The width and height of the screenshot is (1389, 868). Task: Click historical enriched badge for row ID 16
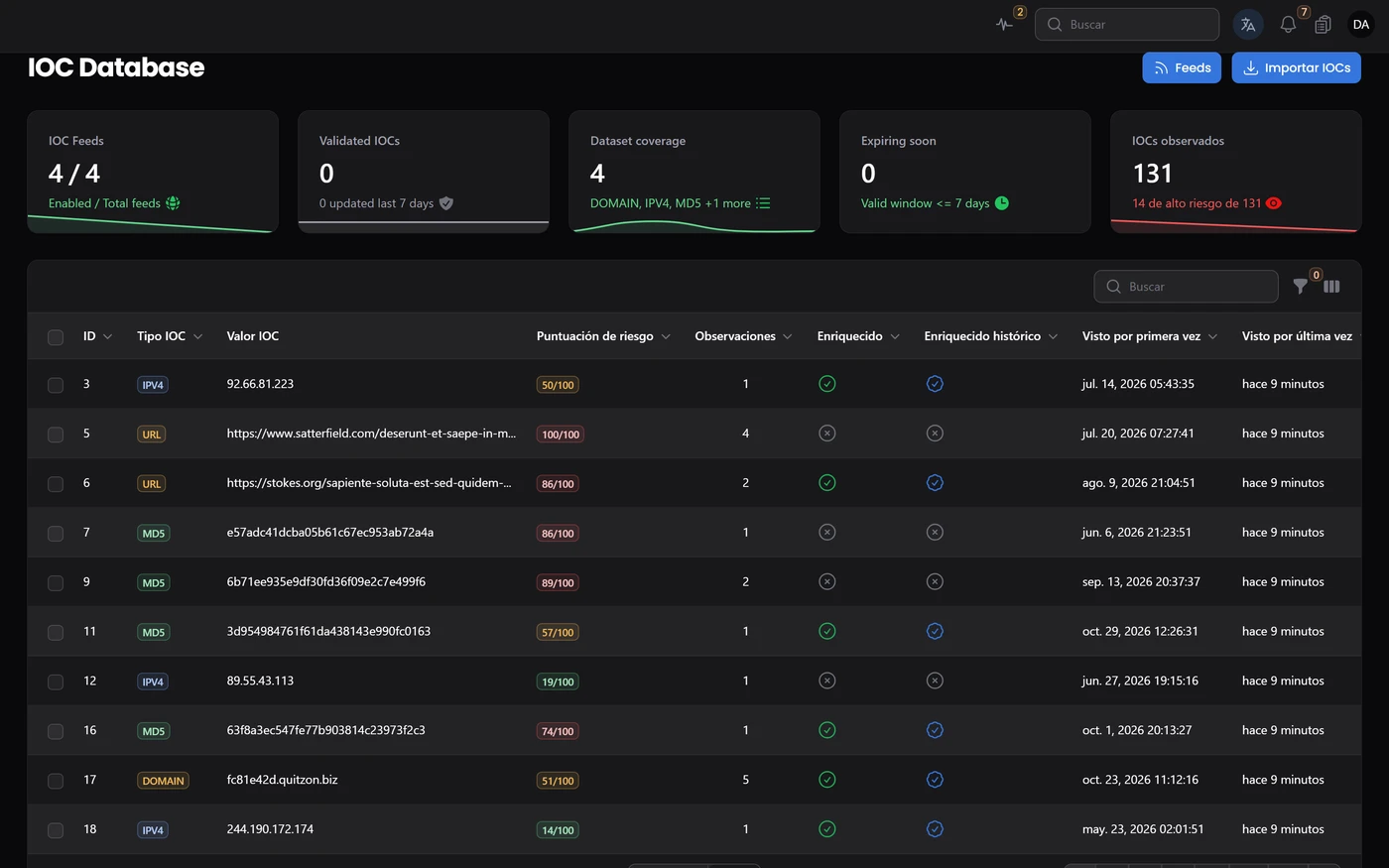pos(935,731)
